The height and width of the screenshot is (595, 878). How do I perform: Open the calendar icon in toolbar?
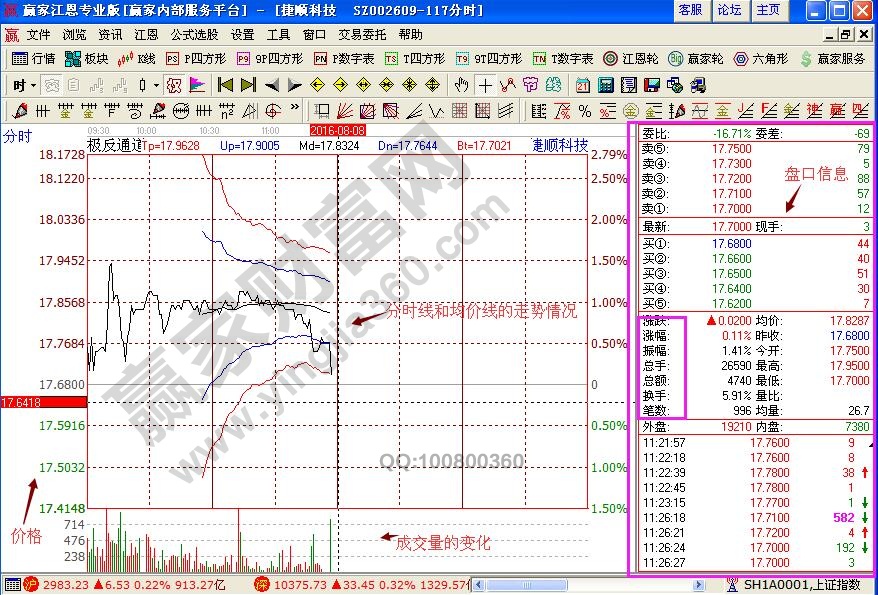coord(582,85)
